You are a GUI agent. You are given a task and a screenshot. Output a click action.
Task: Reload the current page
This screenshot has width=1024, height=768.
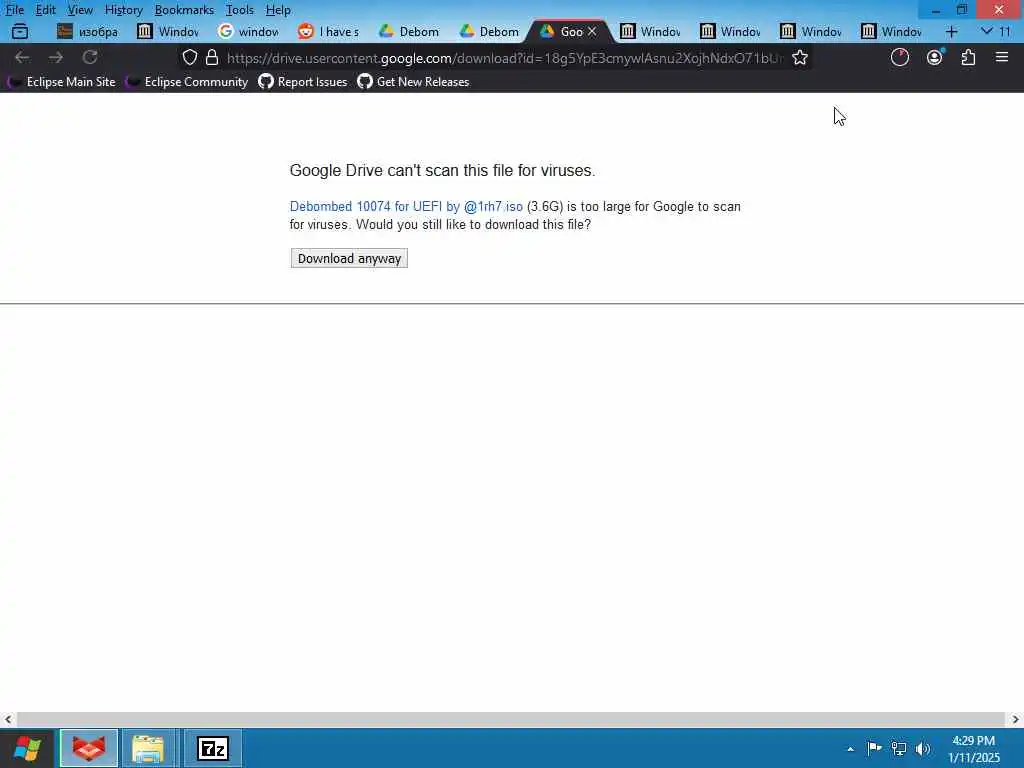[90, 57]
